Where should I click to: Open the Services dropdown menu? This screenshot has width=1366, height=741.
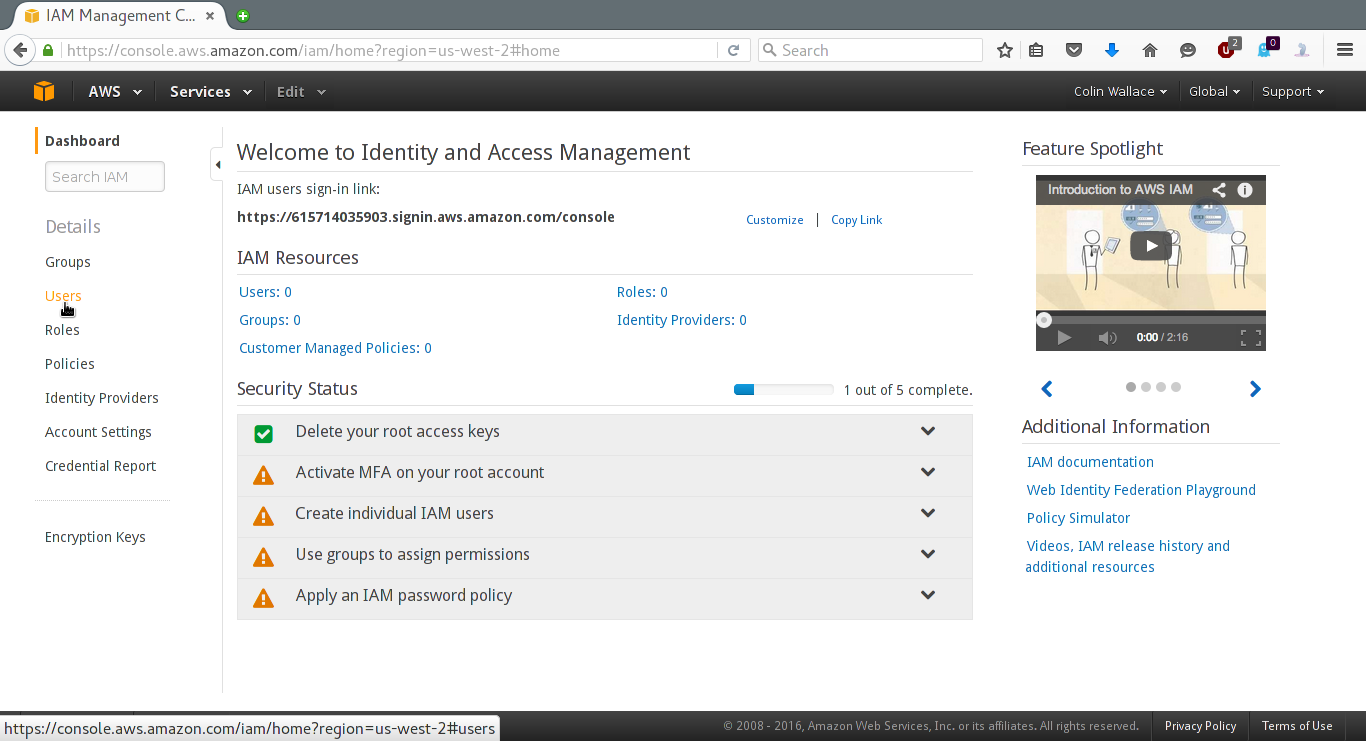[x=211, y=91]
